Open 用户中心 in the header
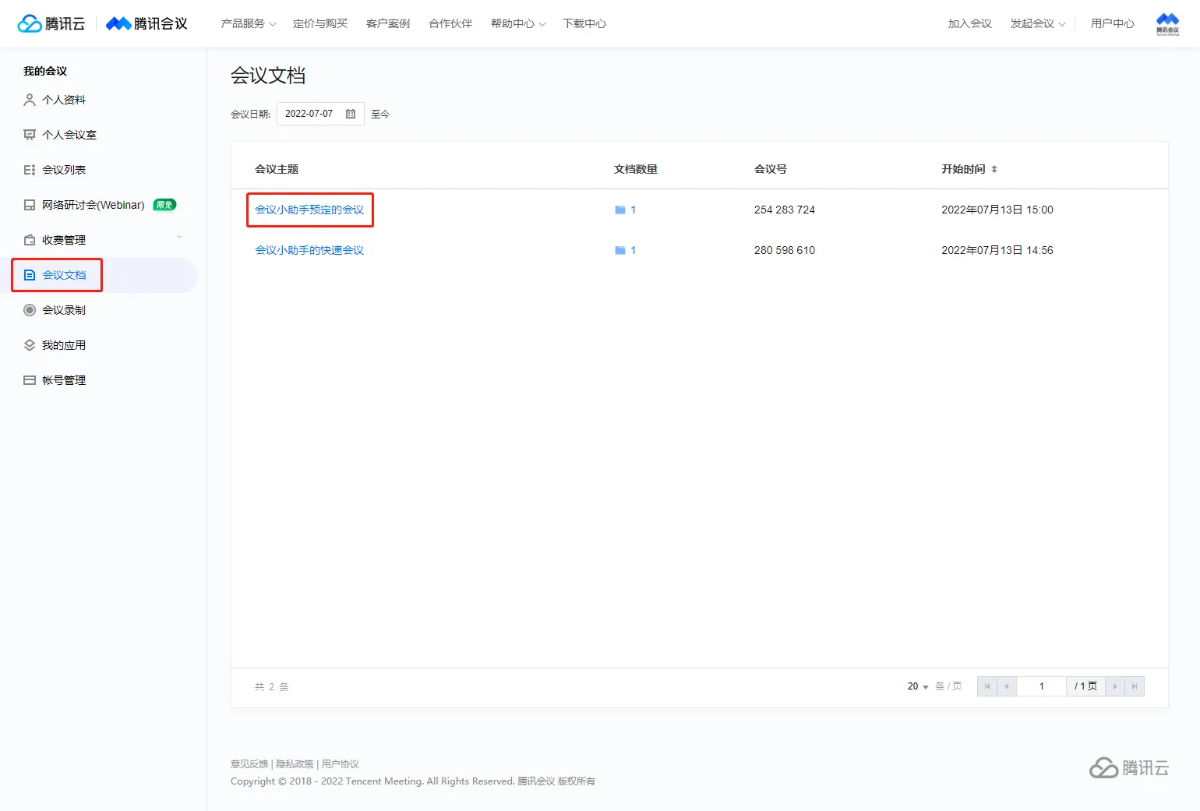 tap(1113, 23)
